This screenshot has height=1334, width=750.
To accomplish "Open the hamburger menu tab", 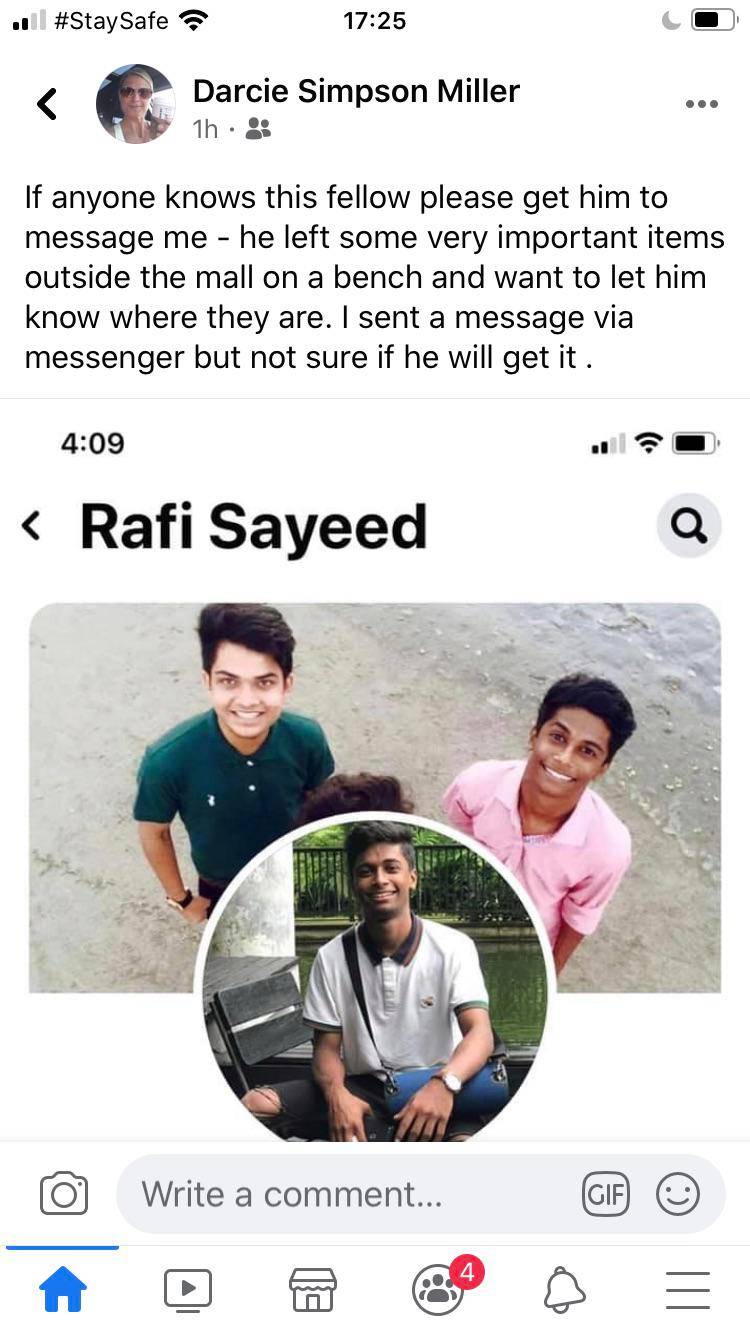I will click(x=688, y=1290).
